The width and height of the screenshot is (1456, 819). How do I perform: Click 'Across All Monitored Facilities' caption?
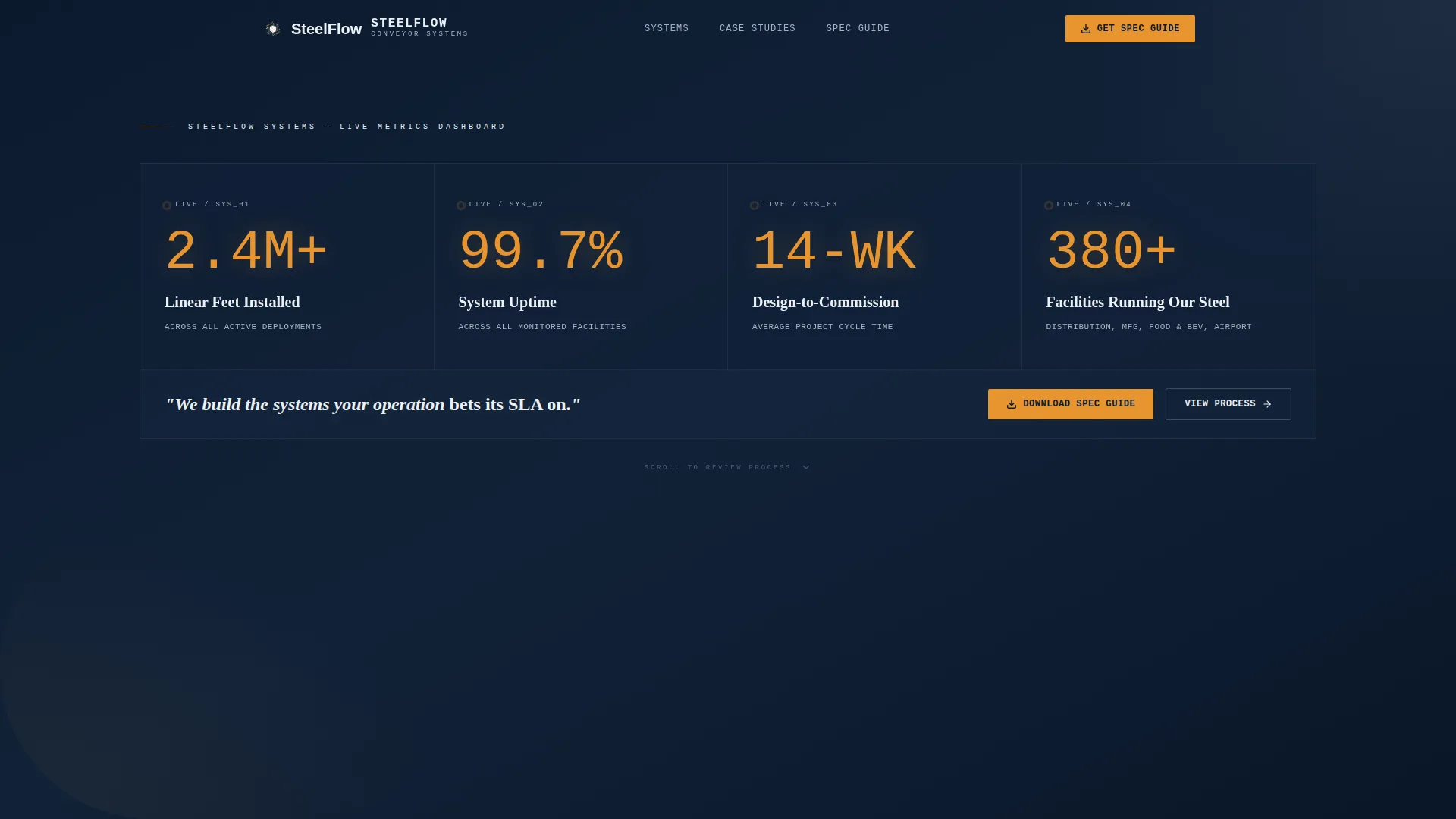point(542,327)
